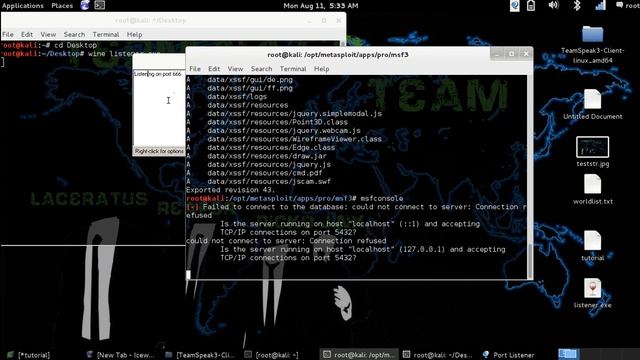Click 'data/xssf/resources/jscam.swf' terminal line

pos(269,181)
